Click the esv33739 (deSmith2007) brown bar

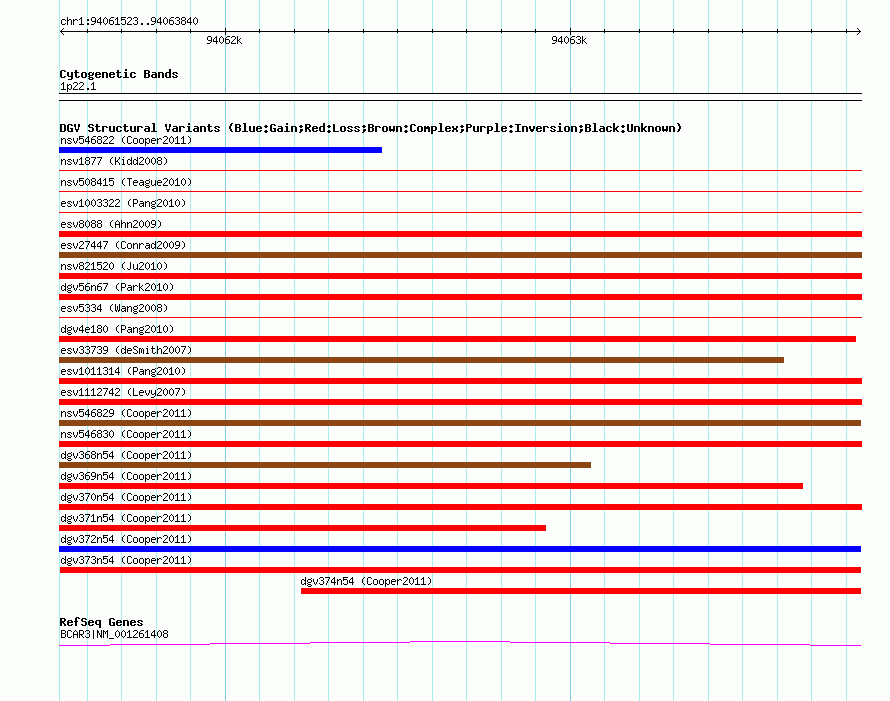tap(421, 360)
